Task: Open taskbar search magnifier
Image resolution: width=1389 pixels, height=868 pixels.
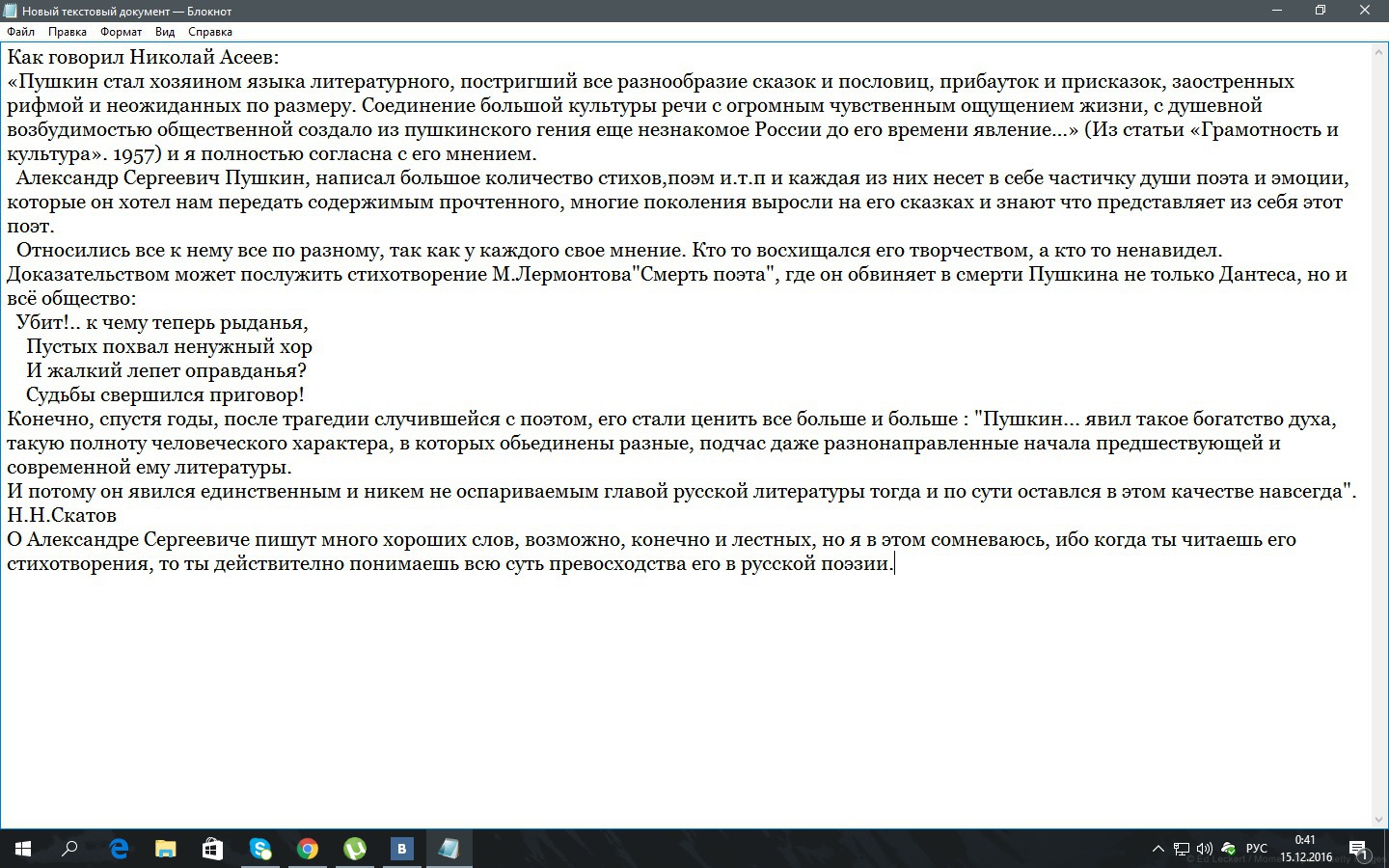Action: point(69,849)
